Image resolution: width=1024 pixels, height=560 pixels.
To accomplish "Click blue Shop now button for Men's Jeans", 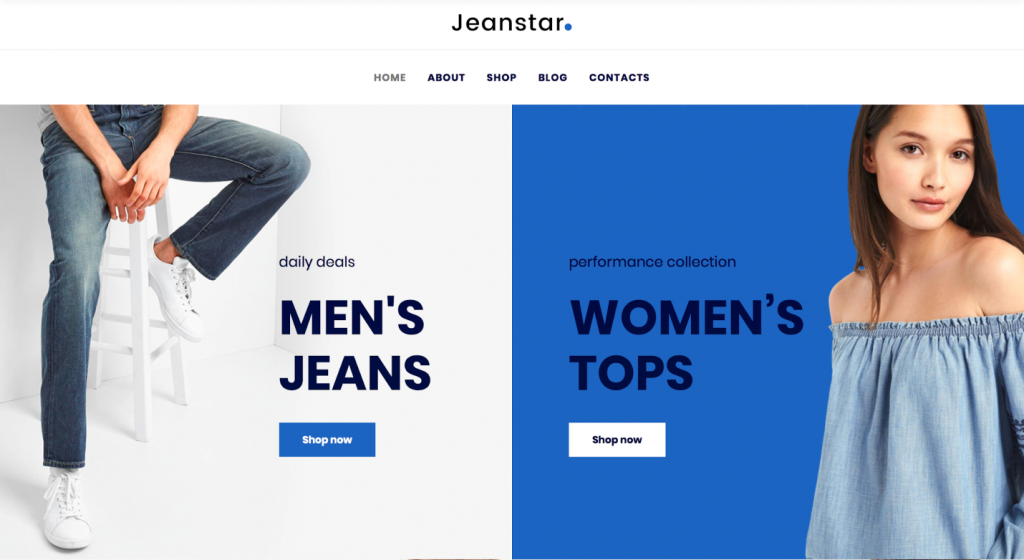I will pos(327,439).
